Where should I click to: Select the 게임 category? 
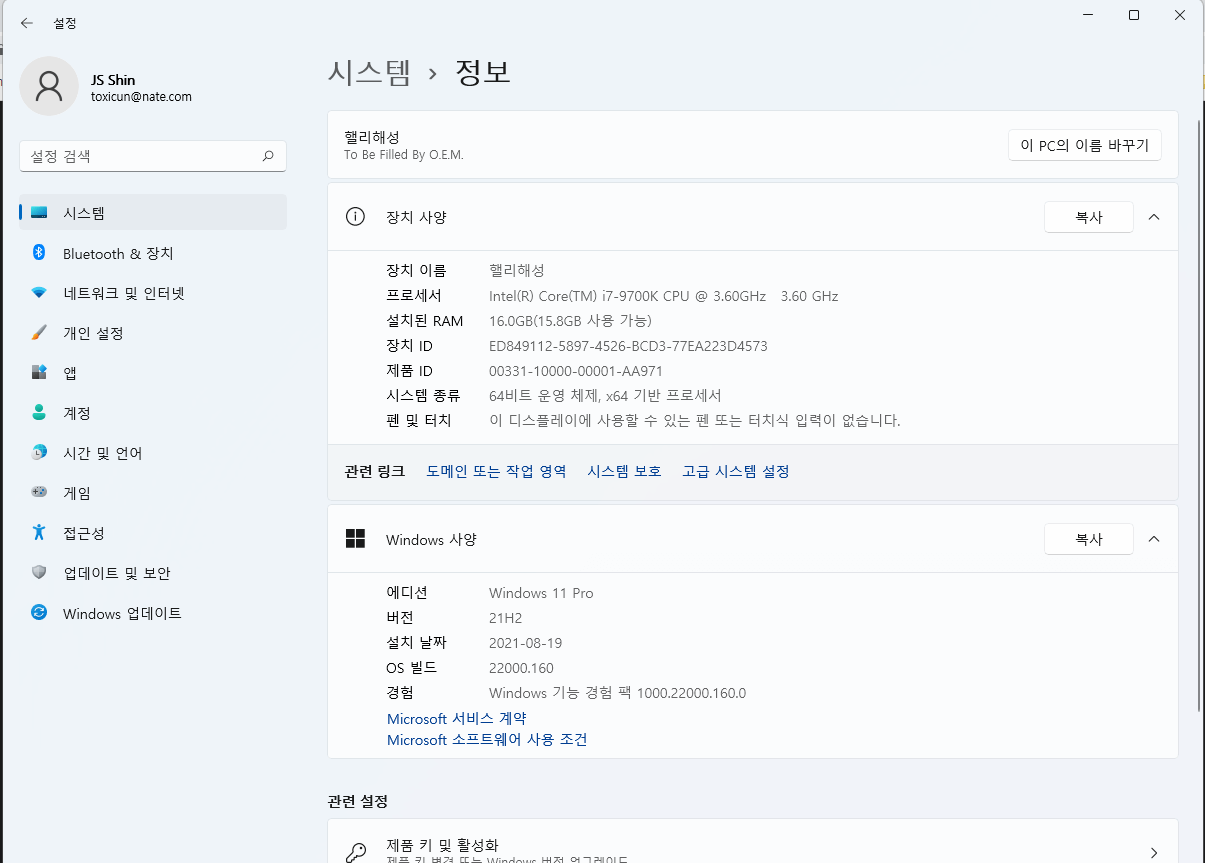tap(153, 493)
